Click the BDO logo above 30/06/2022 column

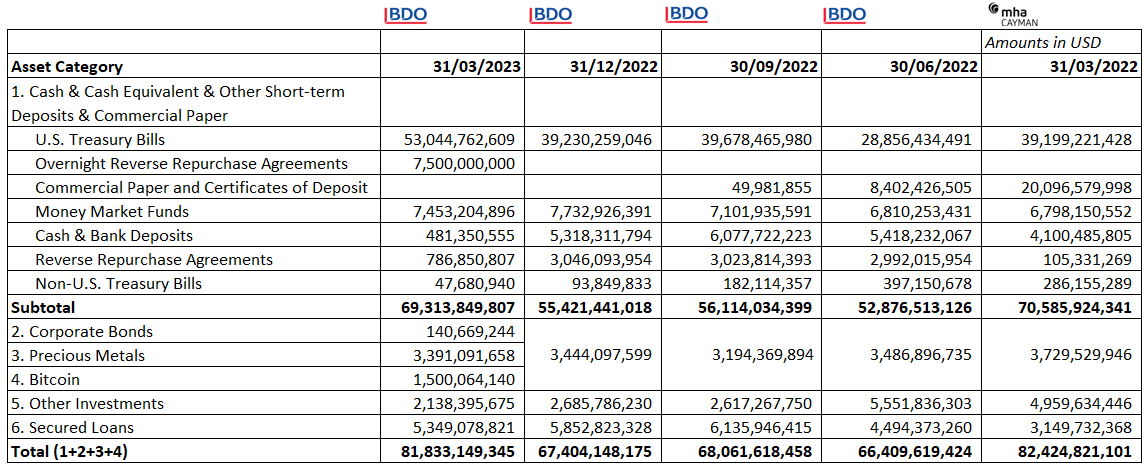click(845, 15)
